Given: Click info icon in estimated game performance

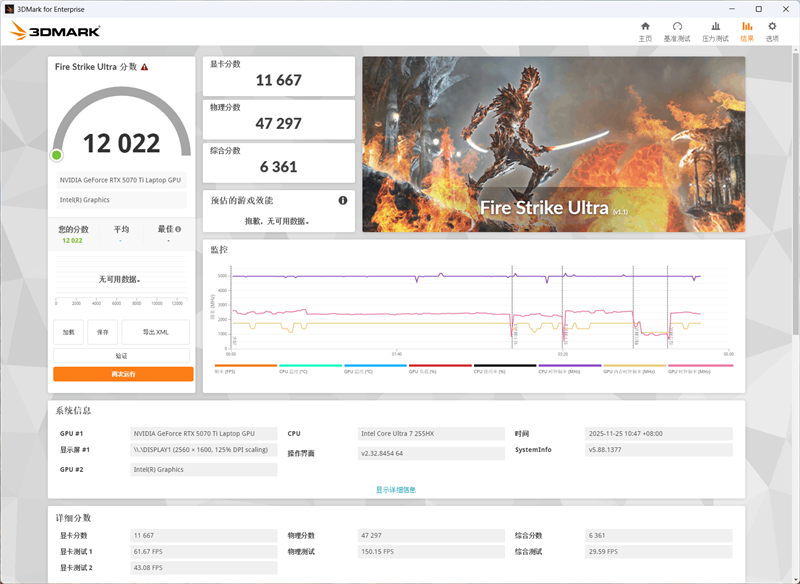Looking at the screenshot, I should pos(343,200).
